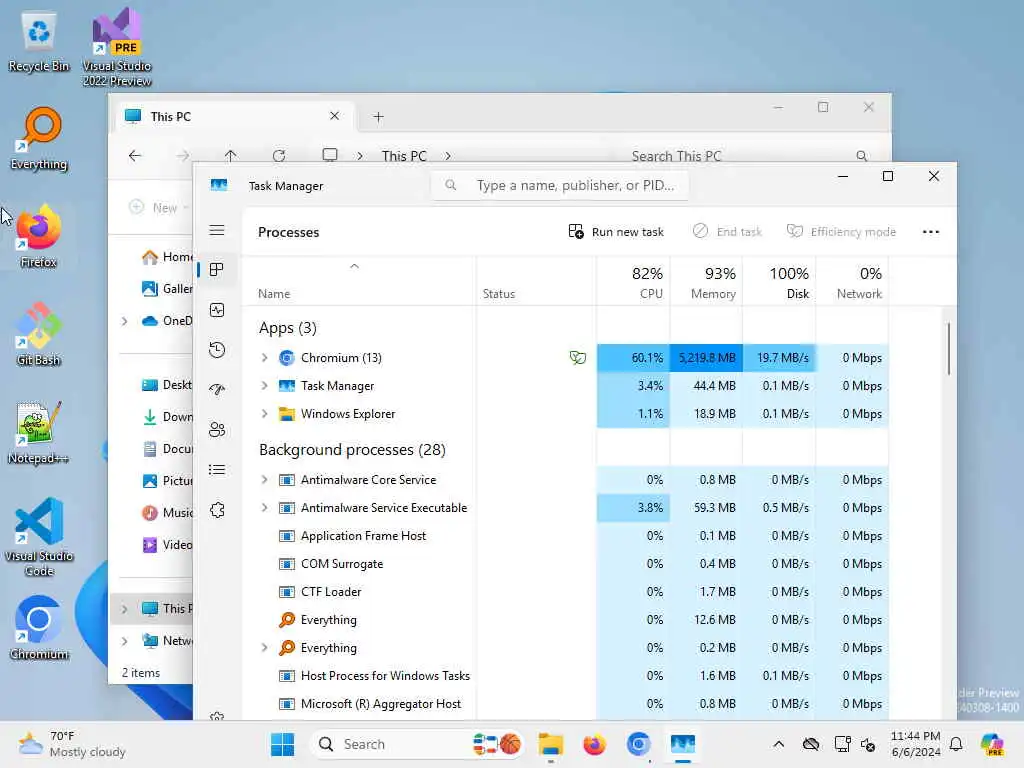The height and width of the screenshot is (768, 1024).
Task: Select Visual Studio 2022 Preview desktop icon
Action: coord(117,47)
